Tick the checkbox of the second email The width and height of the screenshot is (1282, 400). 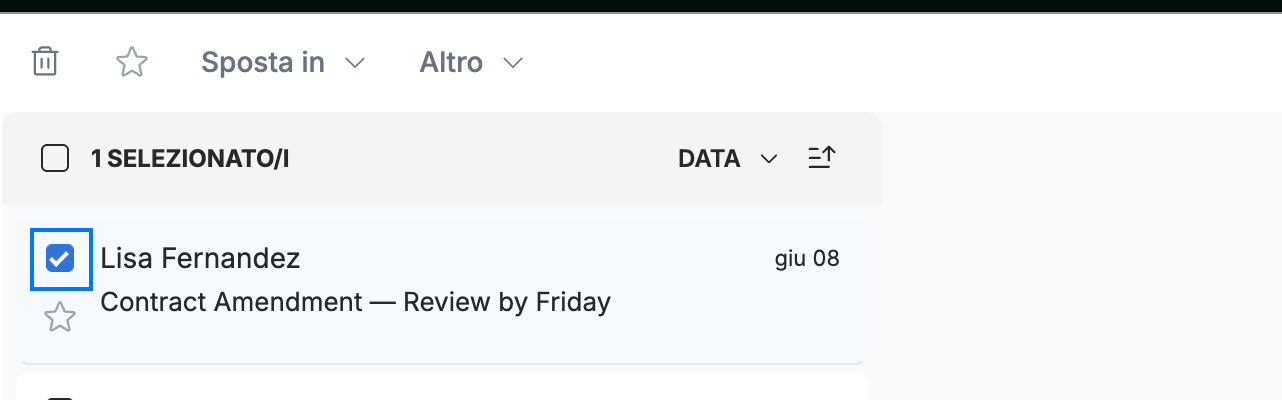[61, 397]
